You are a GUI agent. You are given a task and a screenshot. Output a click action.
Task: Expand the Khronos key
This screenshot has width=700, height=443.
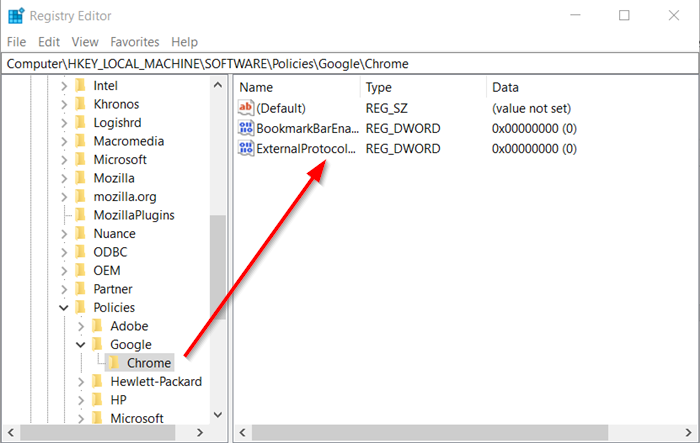[64, 104]
